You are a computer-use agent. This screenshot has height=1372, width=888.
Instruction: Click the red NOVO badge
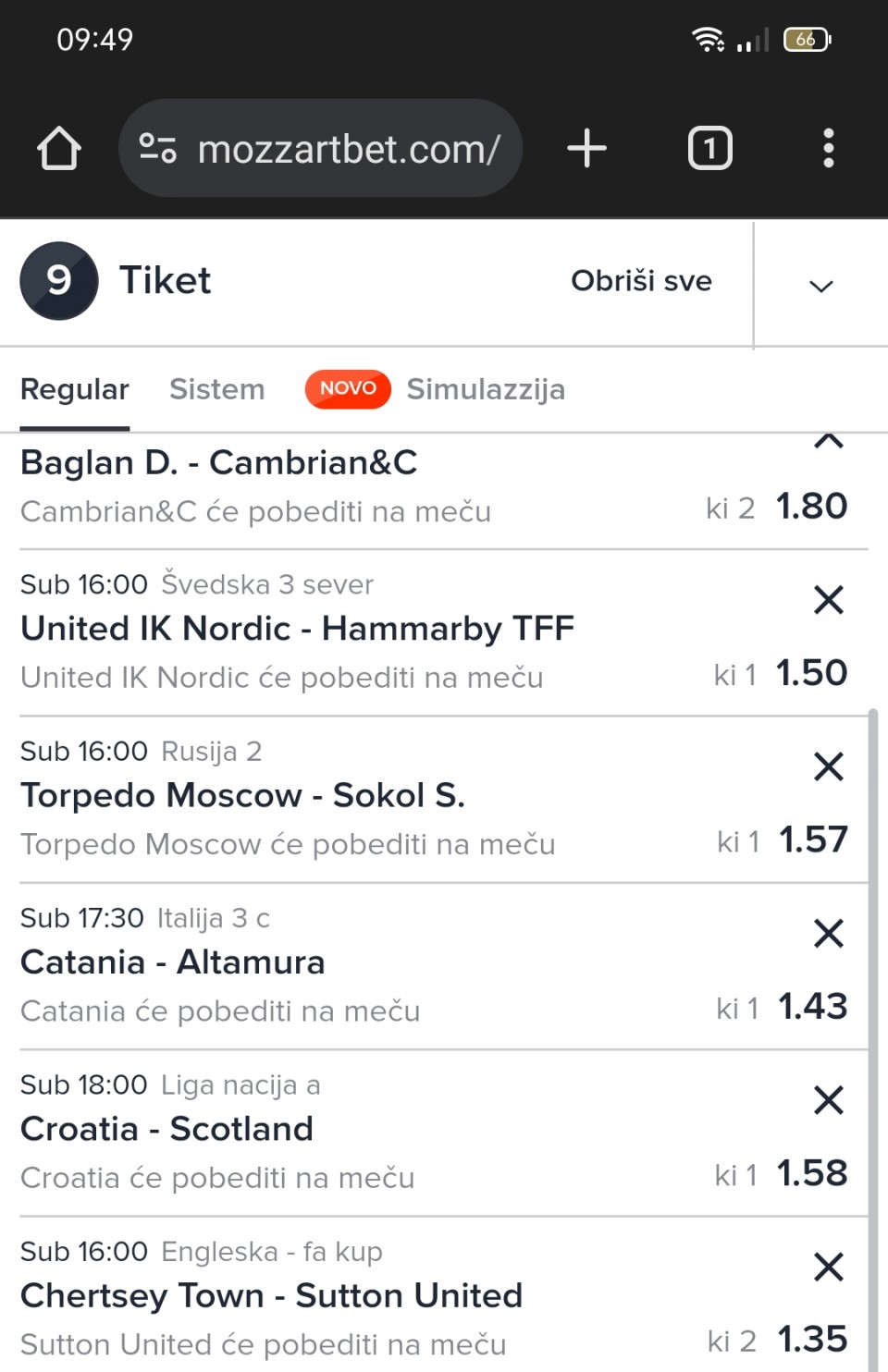(x=348, y=389)
